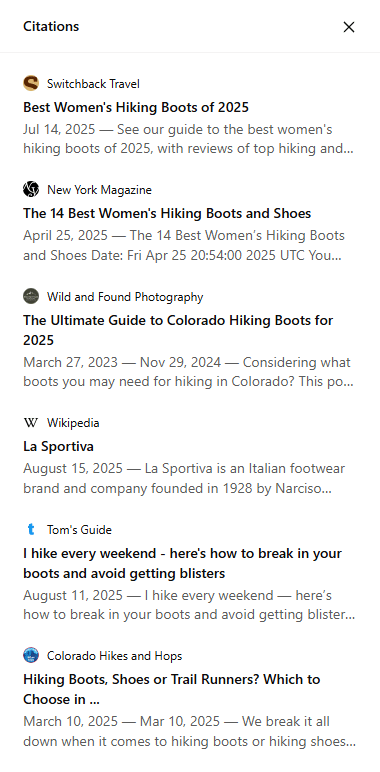Open Hiking Boots, Shoes or Trail Runners article
This screenshot has height=772, width=380.
coord(172,689)
